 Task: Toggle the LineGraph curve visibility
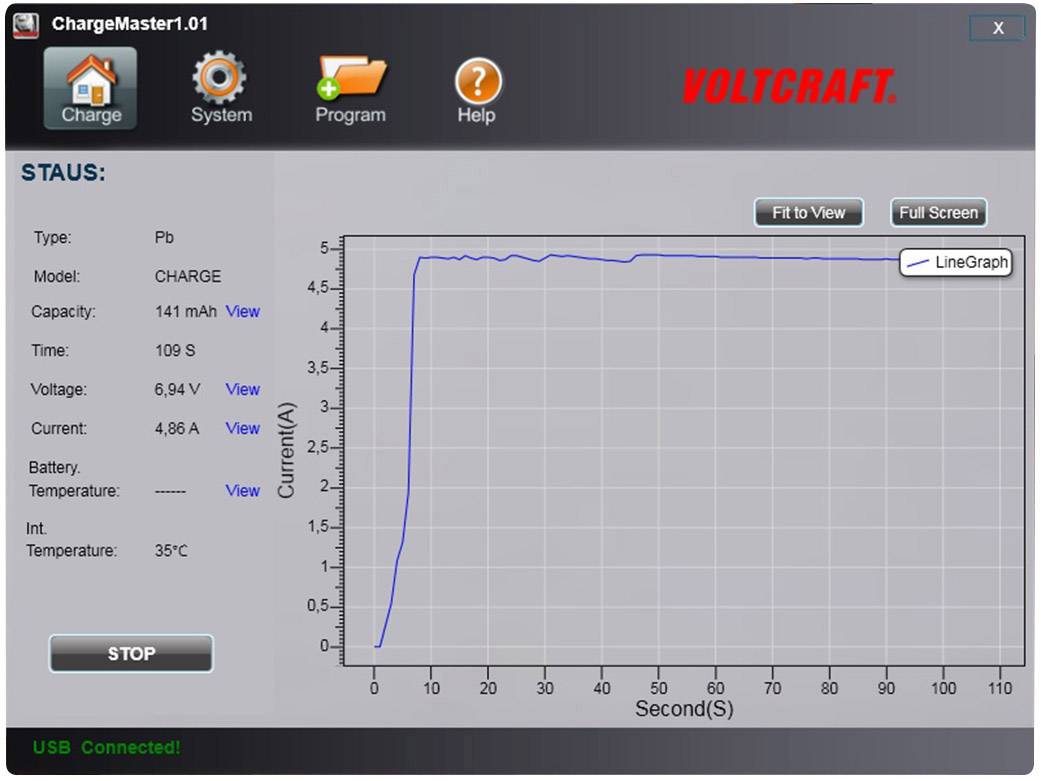(x=955, y=263)
